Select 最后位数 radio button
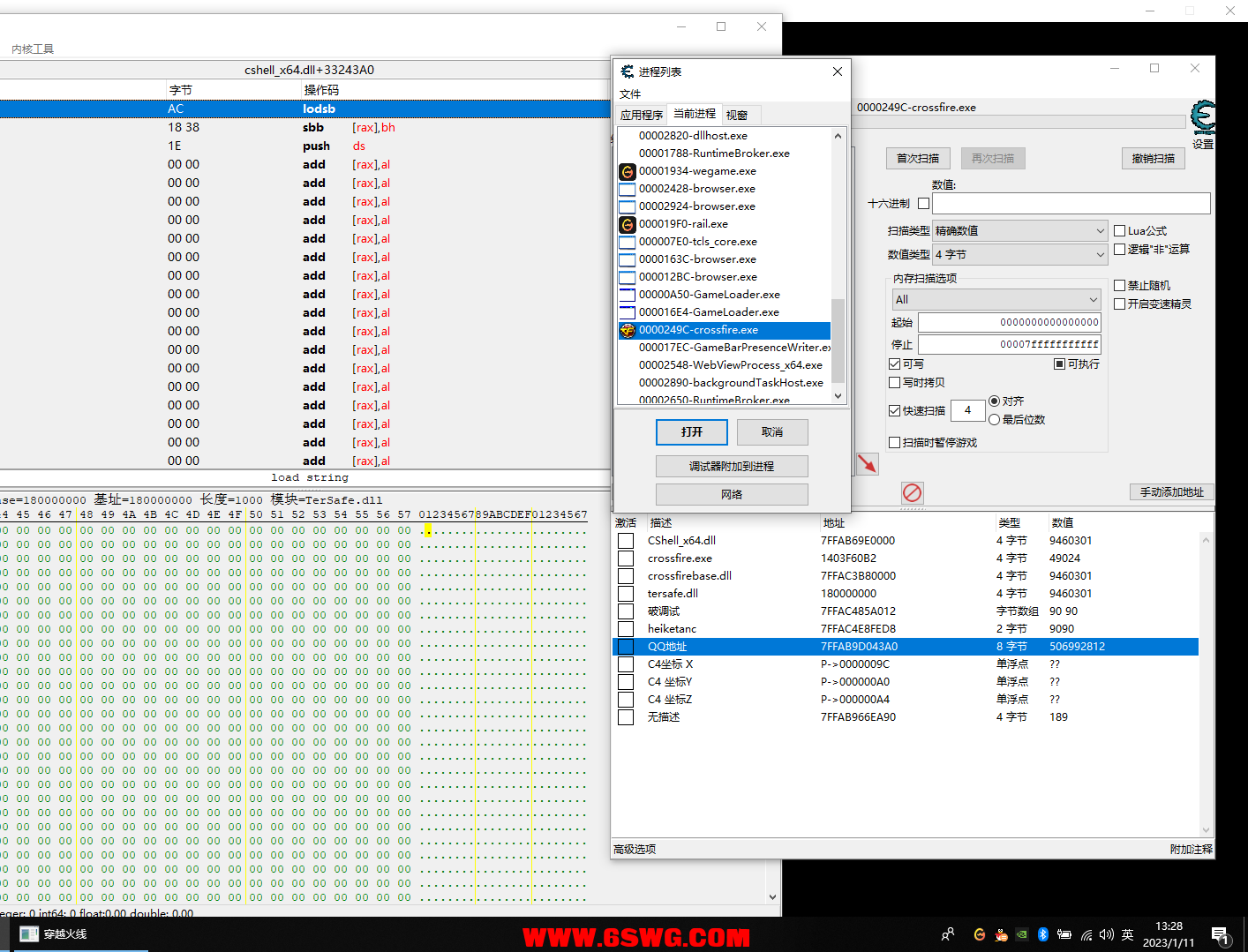Image resolution: width=1248 pixels, height=952 pixels. pos(994,420)
